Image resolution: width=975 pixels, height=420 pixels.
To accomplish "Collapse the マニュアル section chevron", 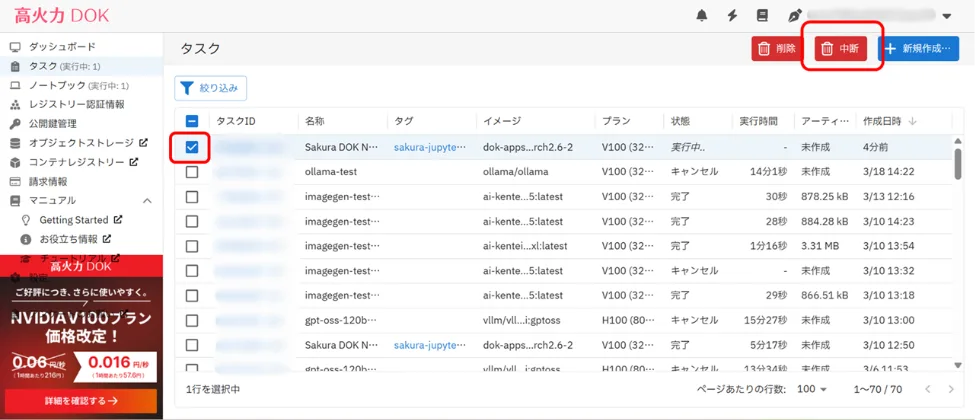I will [x=147, y=200].
